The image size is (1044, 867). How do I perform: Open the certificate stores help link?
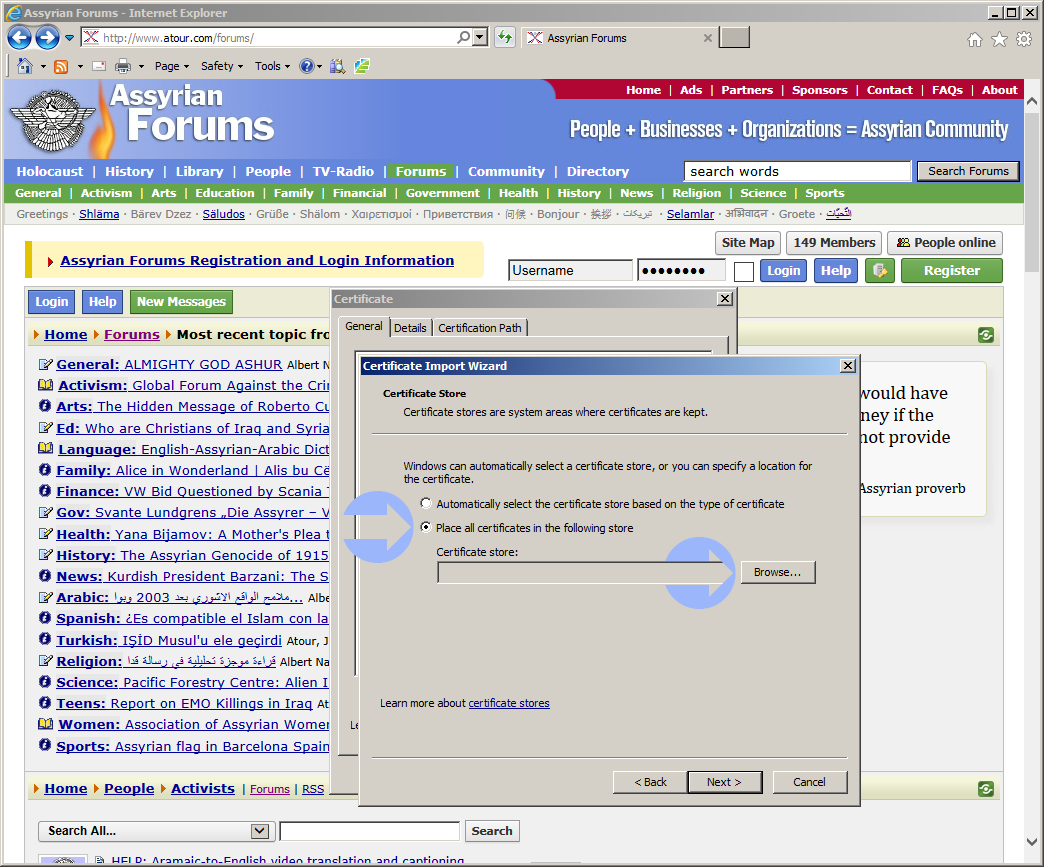click(x=509, y=703)
